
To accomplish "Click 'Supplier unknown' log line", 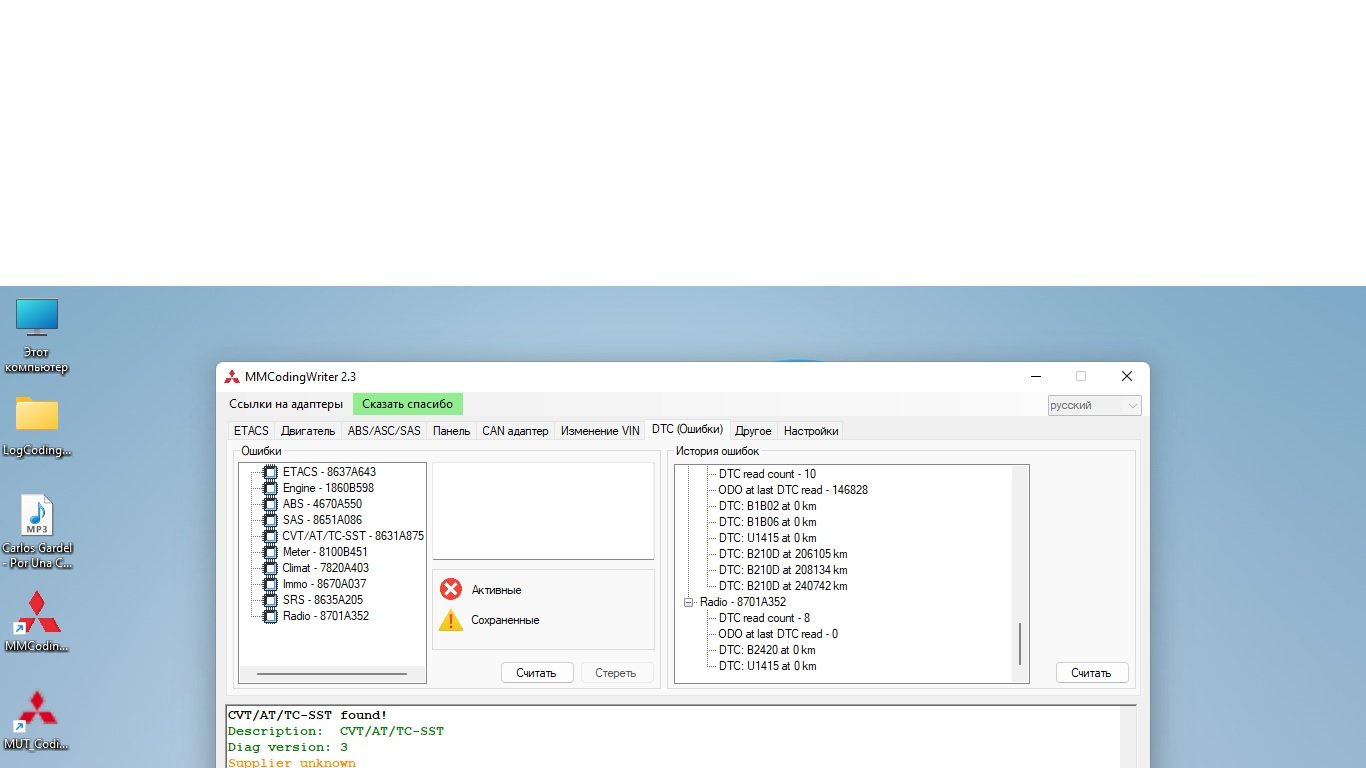I will pos(292,763).
